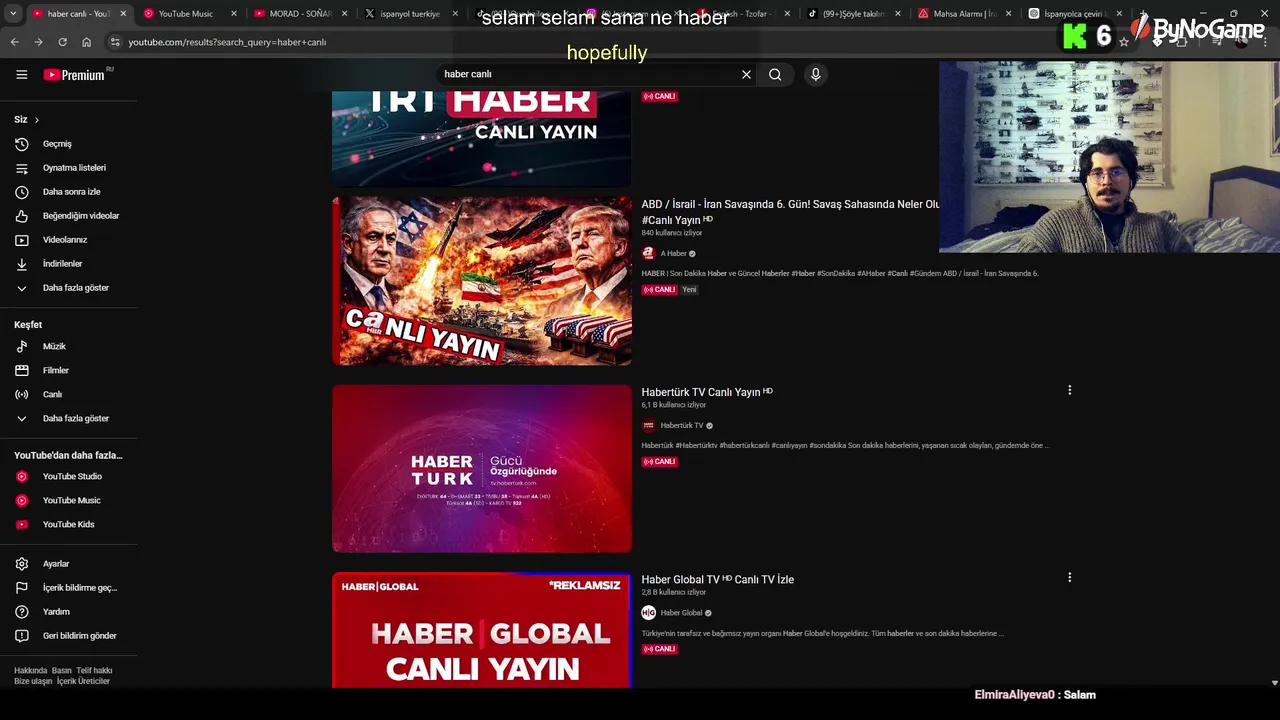The image size is (1280, 720).
Task: Go back in the browser
Action: point(14,42)
